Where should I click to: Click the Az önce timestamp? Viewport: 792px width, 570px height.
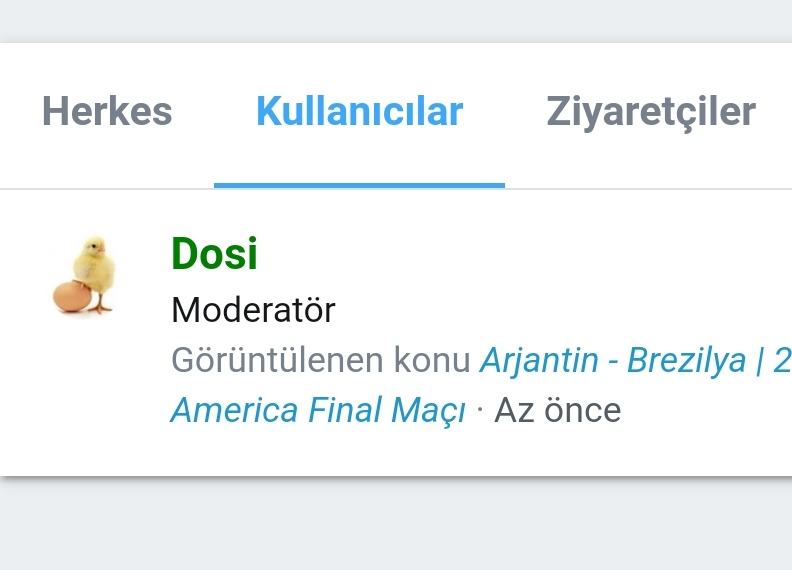558,410
